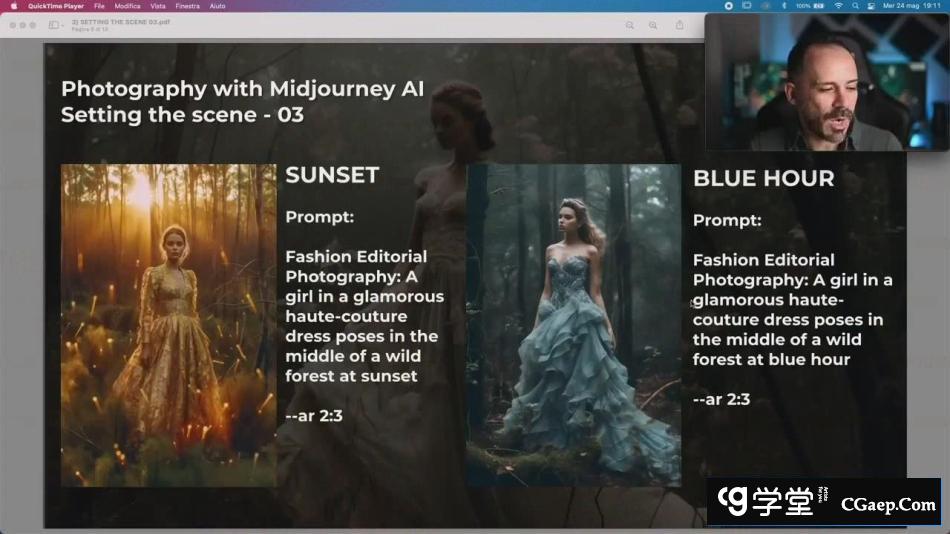
Task: Open the Share icon in toolbar
Action: click(680, 25)
